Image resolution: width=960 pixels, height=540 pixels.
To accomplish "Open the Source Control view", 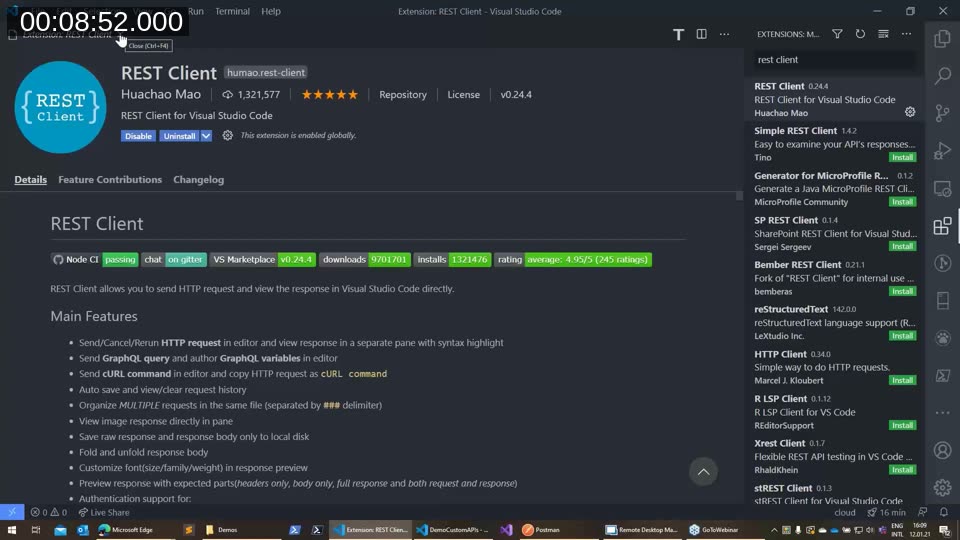I will click(942, 113).
